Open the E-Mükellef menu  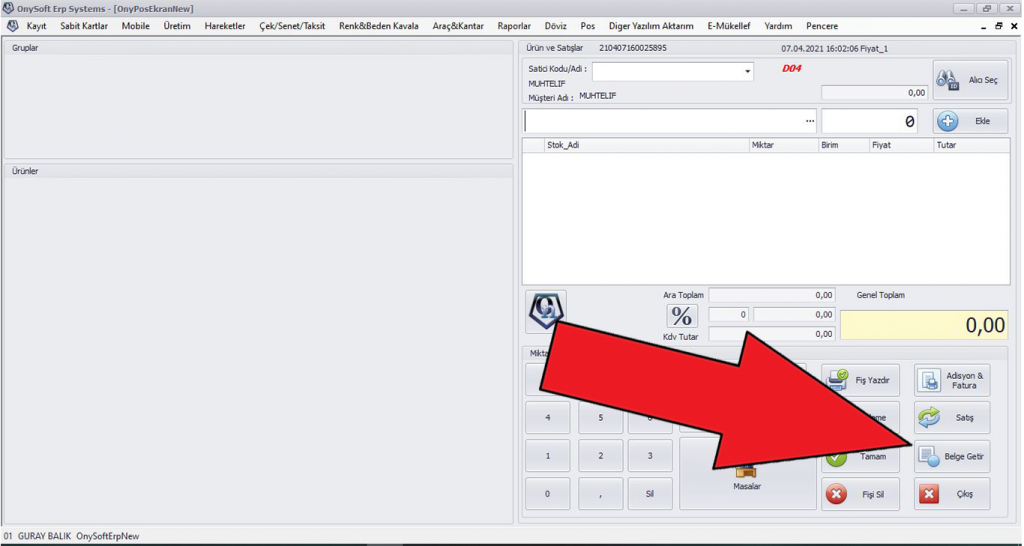coord(729,26)
